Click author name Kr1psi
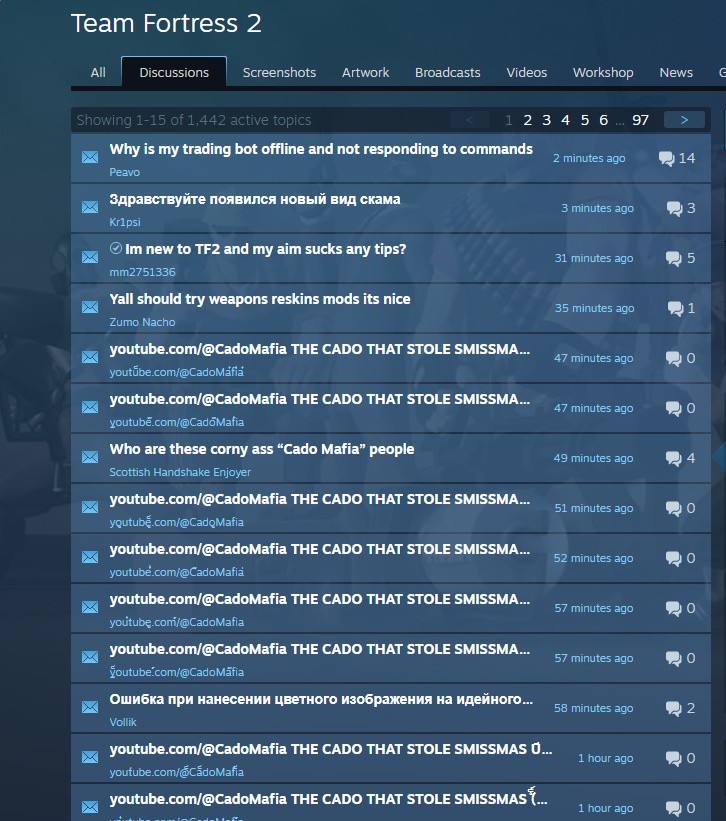Screen dimensions: 726x821 [125, 222]
